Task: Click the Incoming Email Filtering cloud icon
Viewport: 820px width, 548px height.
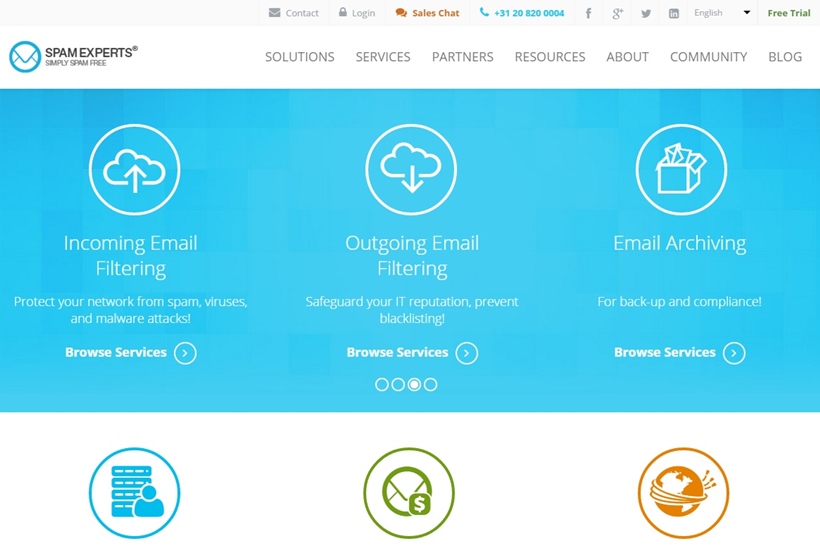Action: [134, 169]
